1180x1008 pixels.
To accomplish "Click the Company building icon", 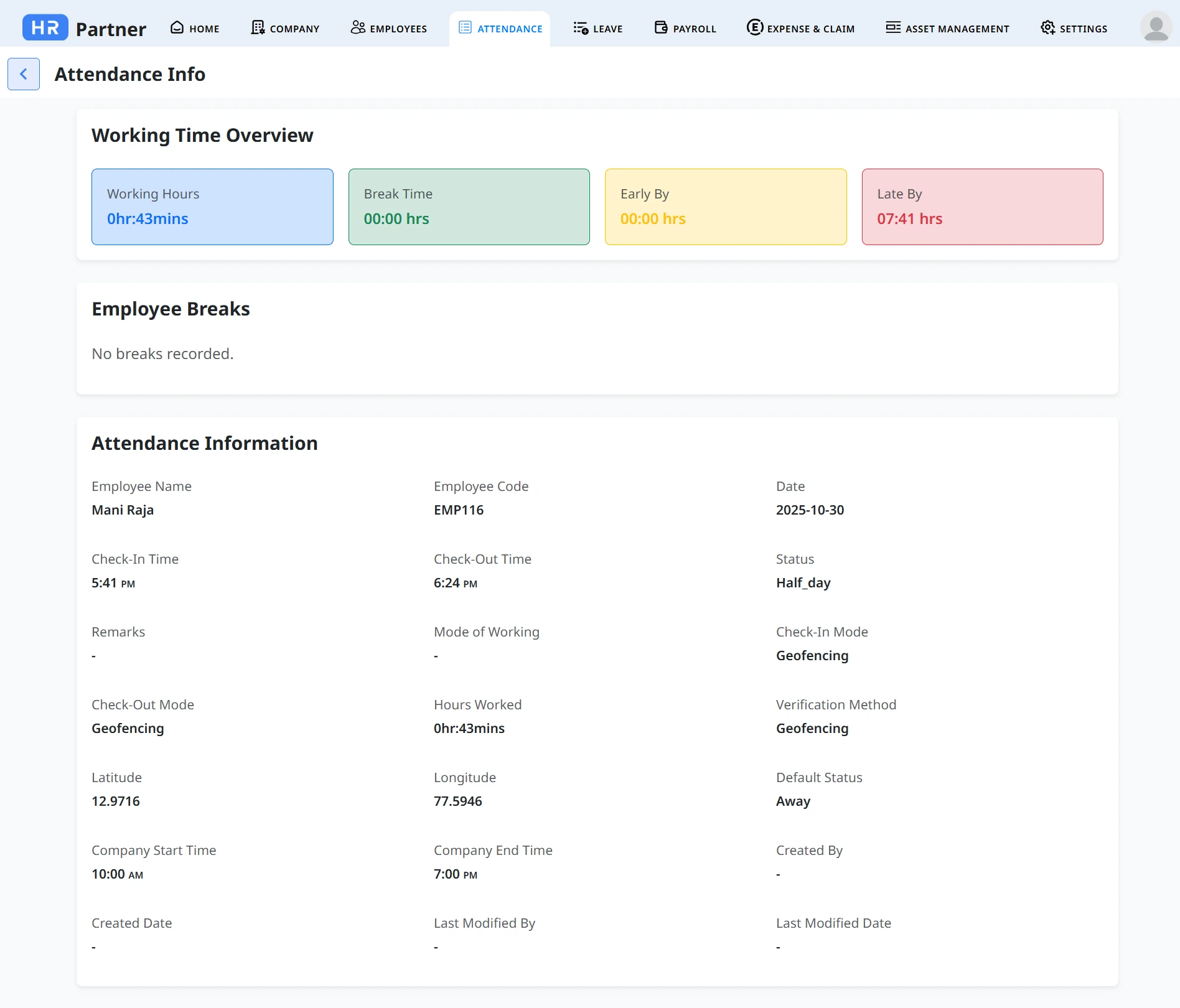I will [x=258, y=28].
